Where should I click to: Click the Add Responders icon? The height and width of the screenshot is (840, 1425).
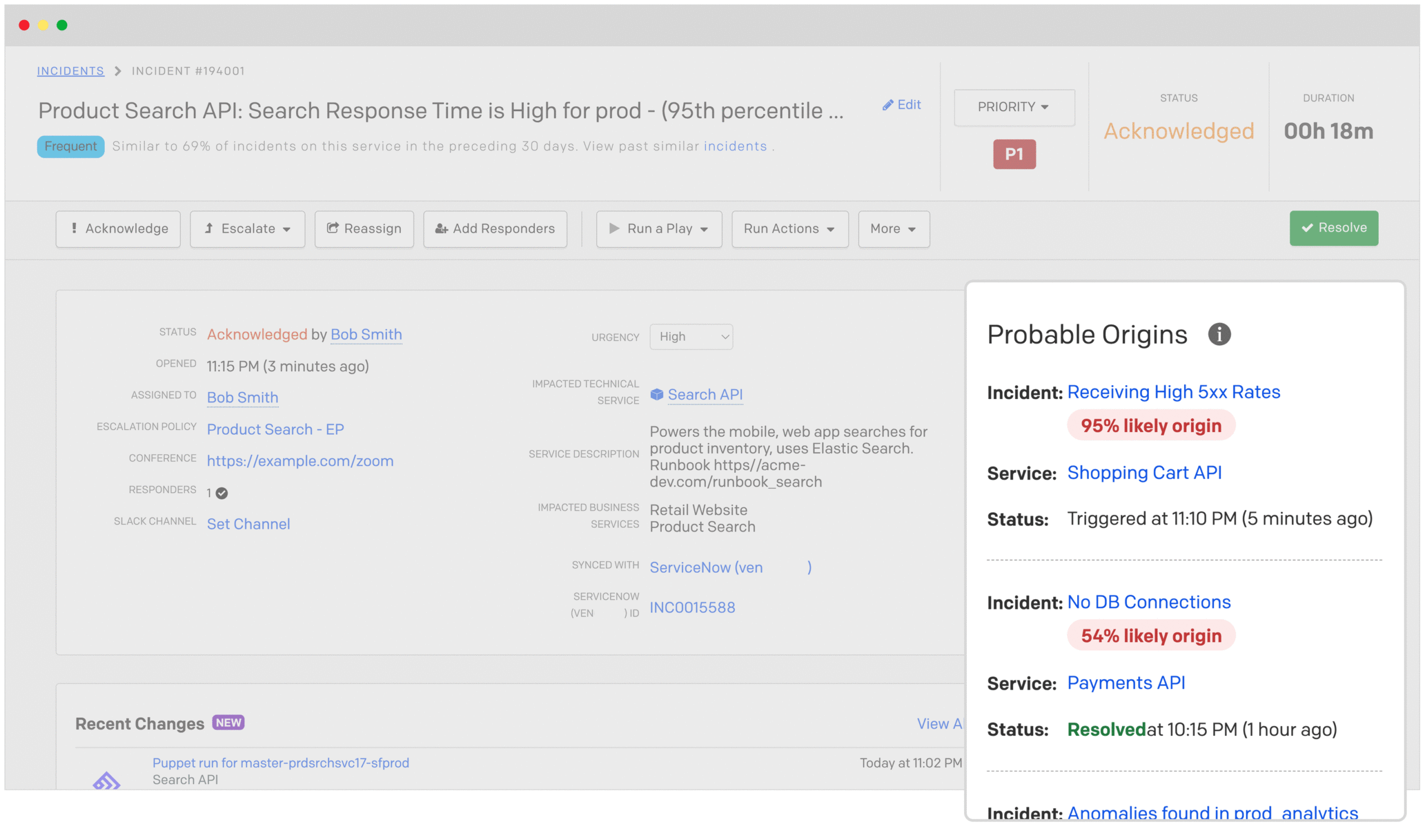(441, 227)
